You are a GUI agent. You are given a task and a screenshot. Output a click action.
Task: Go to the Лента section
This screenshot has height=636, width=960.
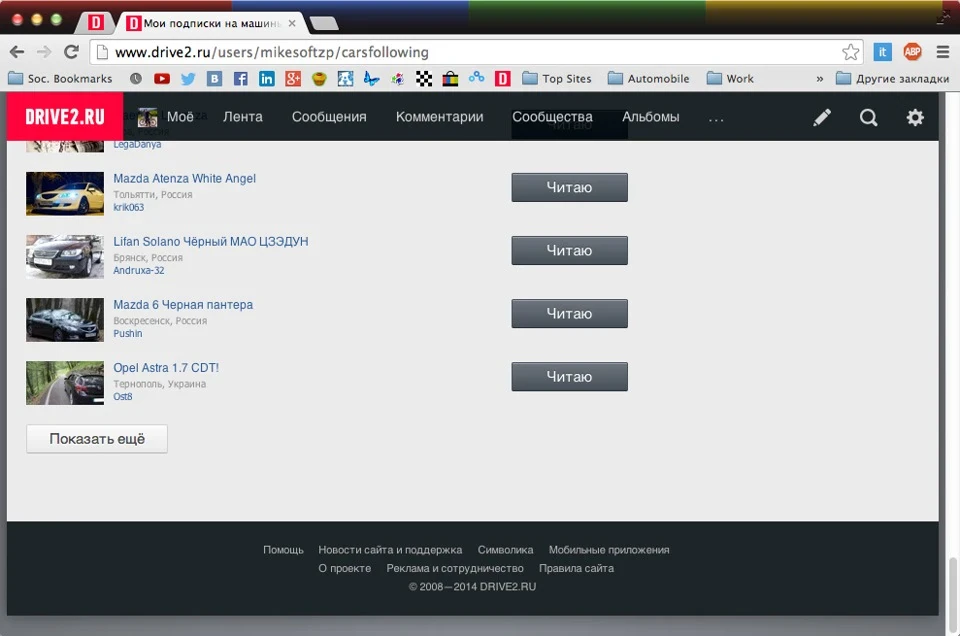(x=242, y=116)
